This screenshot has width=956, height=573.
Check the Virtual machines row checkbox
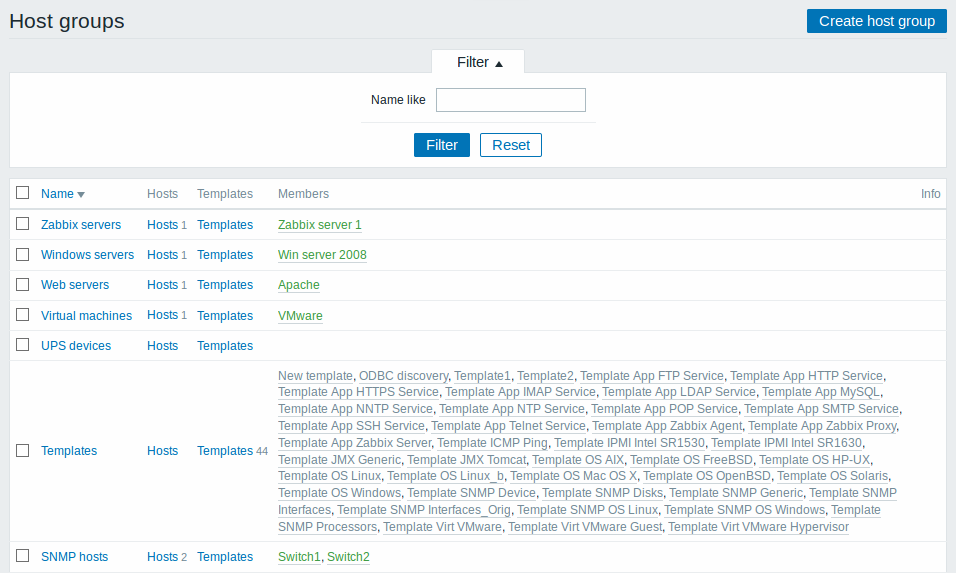[x=23, y=315]
